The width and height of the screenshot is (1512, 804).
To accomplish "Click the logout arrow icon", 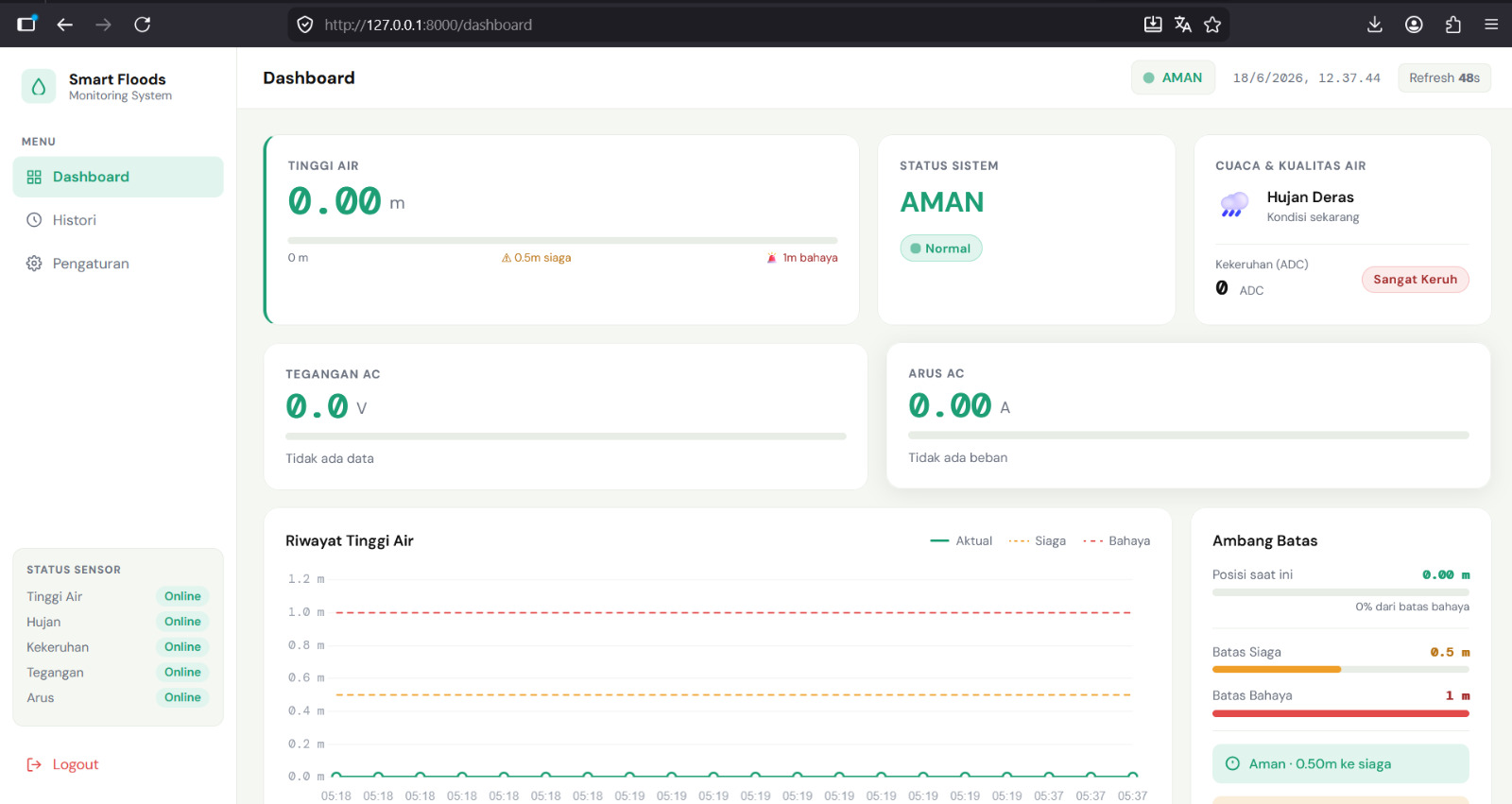I will point(34,764).
